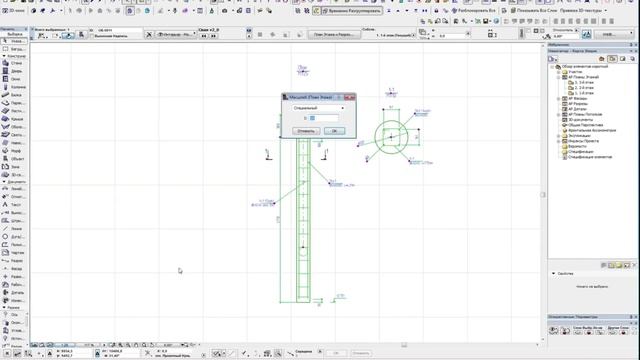Expand Индексы Проекта tree node

point(559,141)
